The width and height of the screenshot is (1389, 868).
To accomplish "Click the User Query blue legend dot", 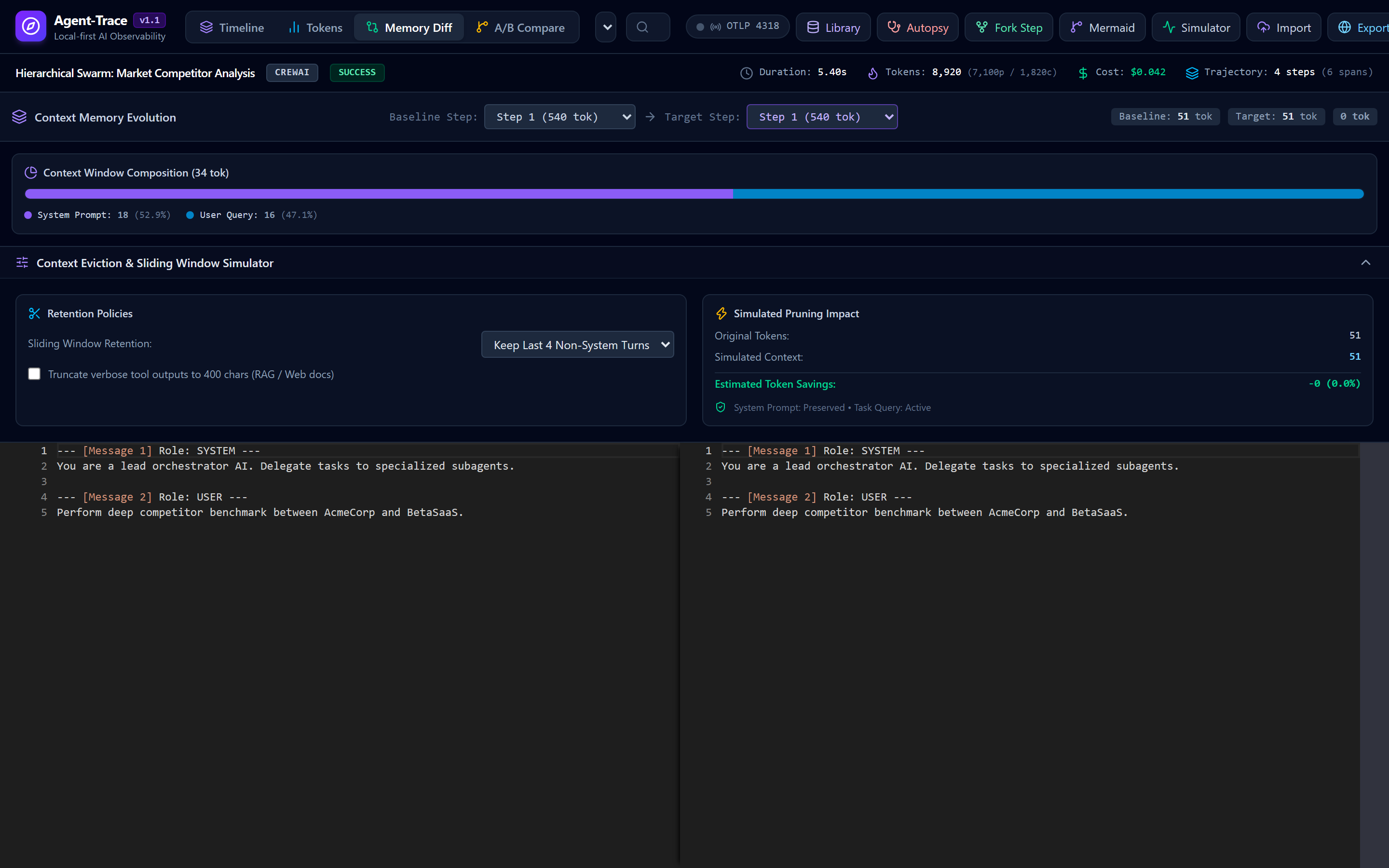I will tap(190, 215).
